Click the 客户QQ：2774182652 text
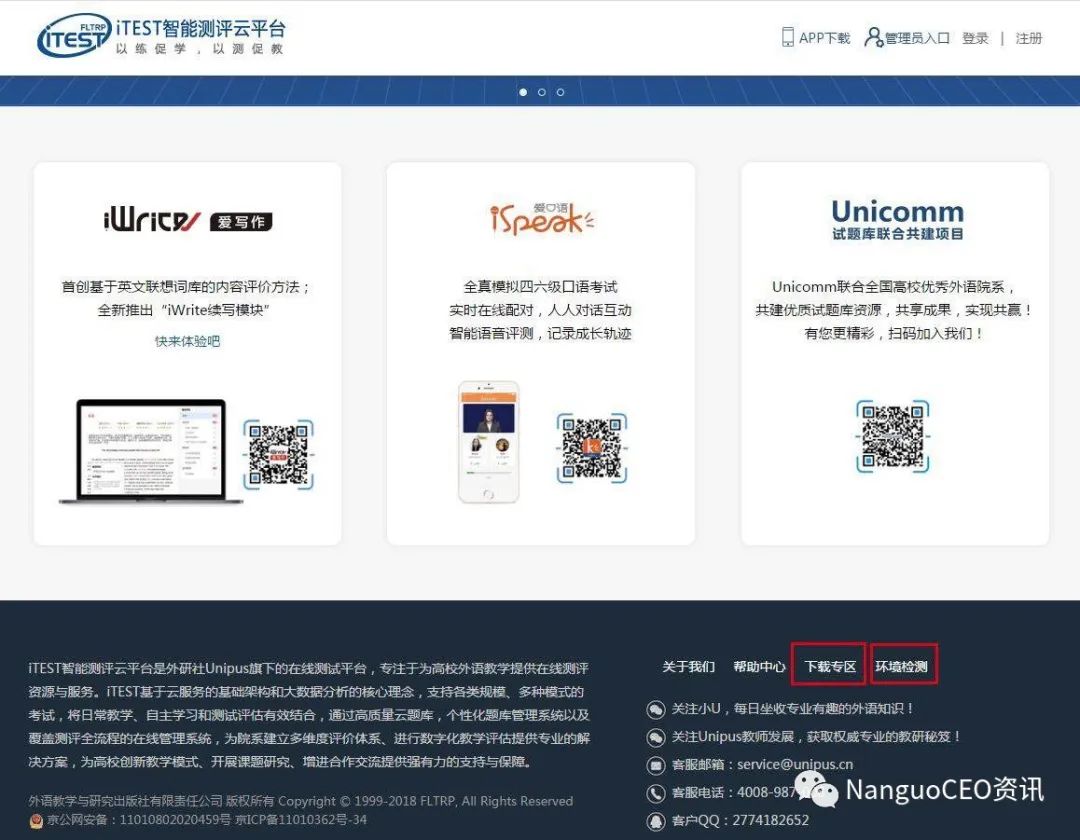Viewport: 1080px width, 840px height. [x=740, y=820]
